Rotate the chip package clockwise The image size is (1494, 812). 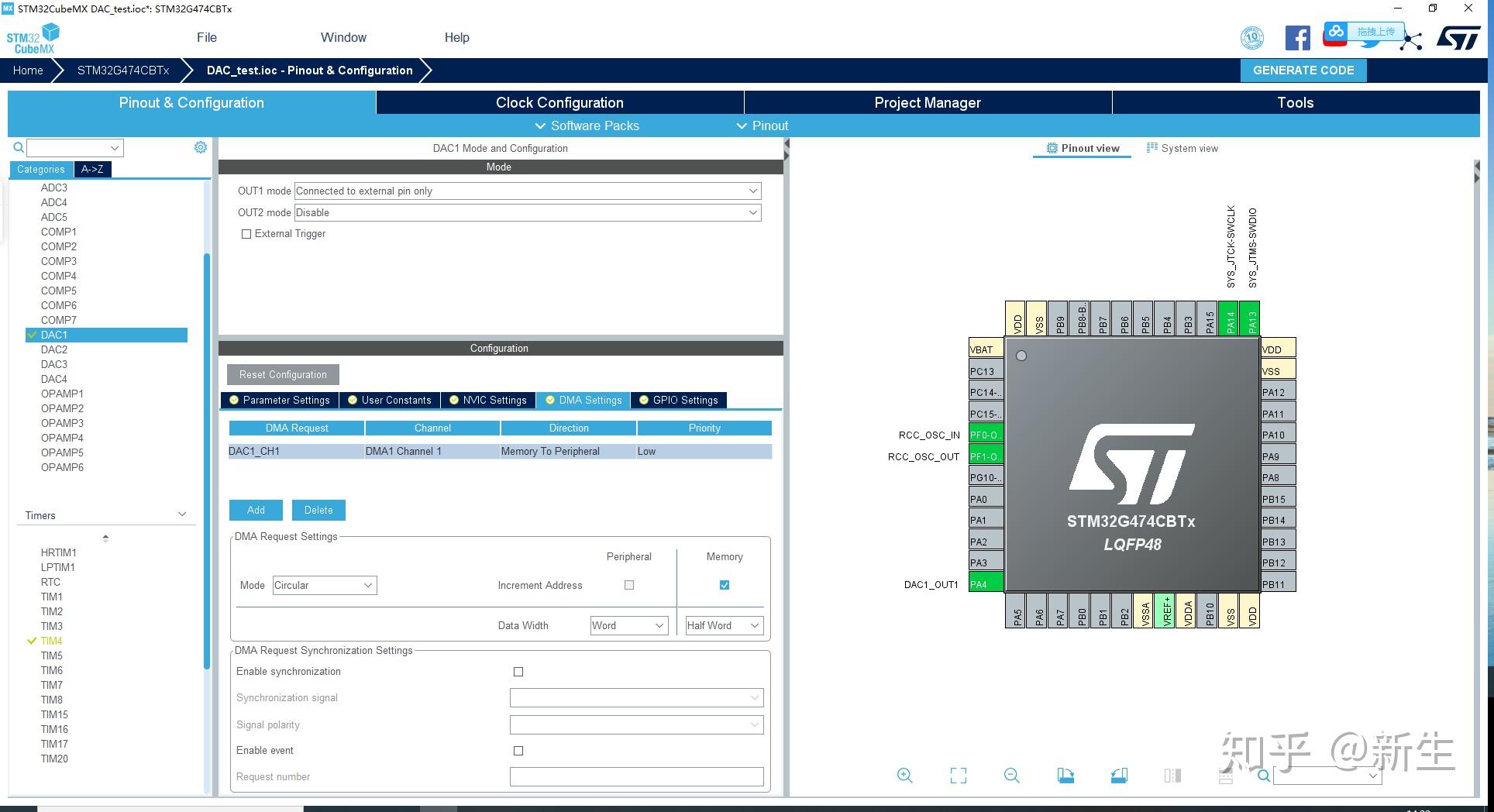(x=1065, y=775)
